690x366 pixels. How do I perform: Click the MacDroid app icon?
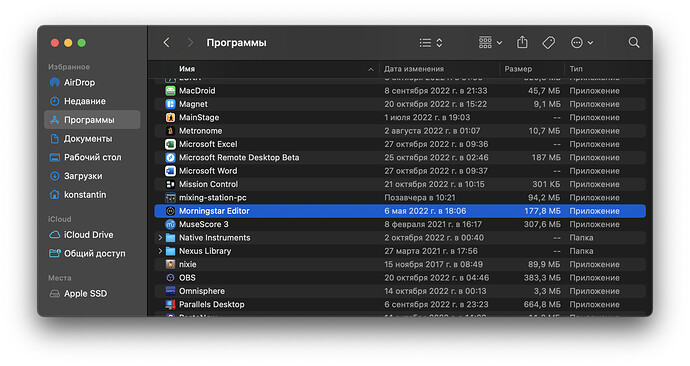tap(170, 91)
